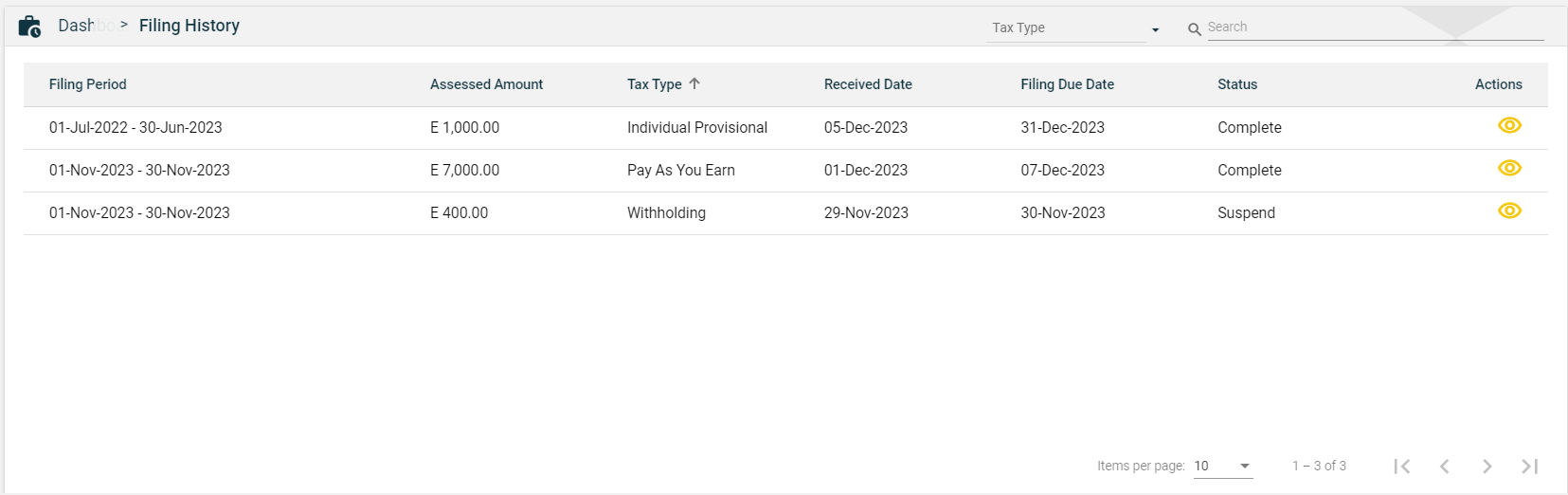Focus the Search input field

1374,27
